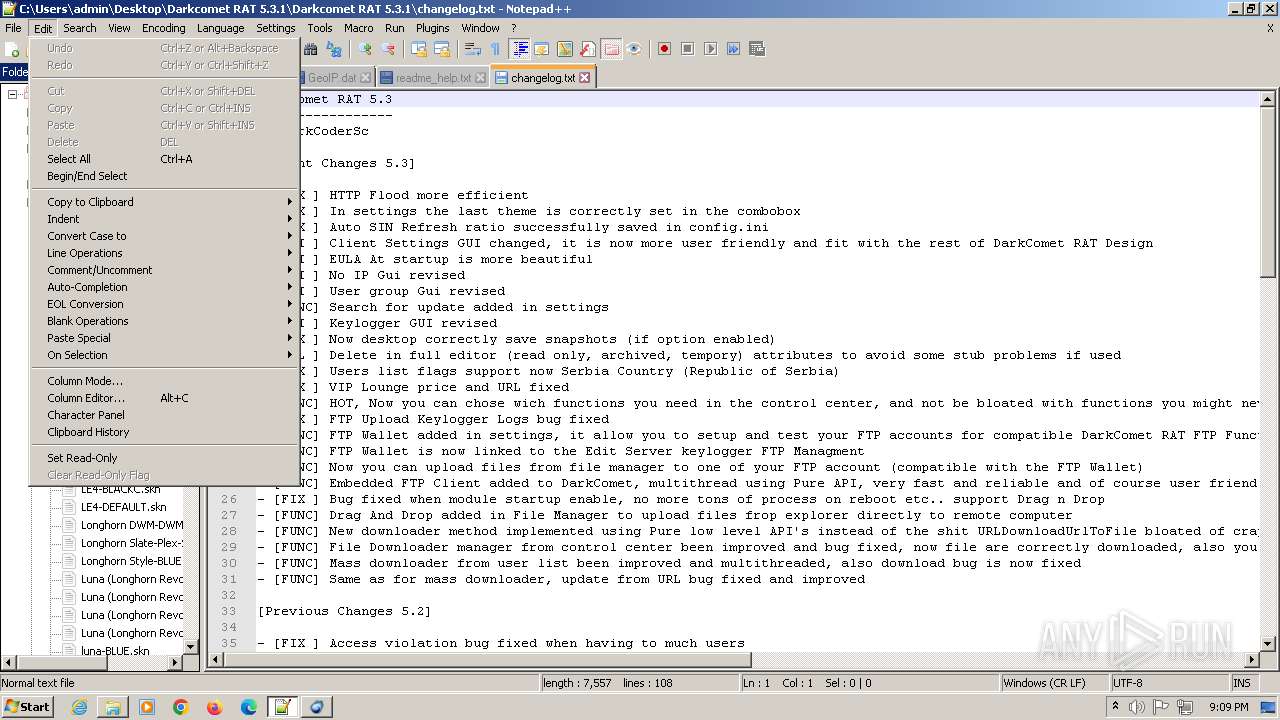Click the UTF-8 encoding status field
This screenshot has height=720, width=1280.
[1170, 683]
